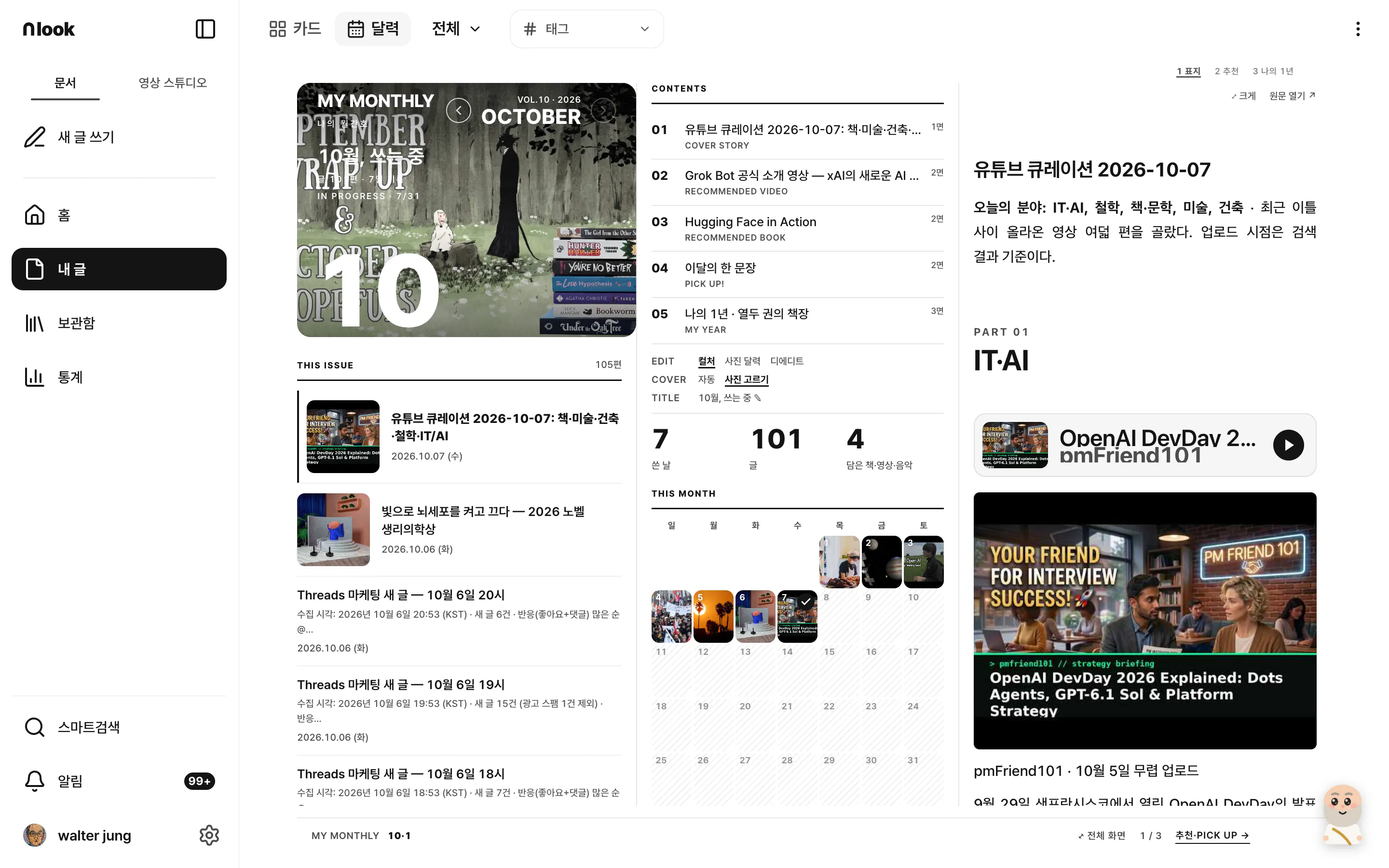
Task: Click 원문 열기 link
Action: (1292, 96)
